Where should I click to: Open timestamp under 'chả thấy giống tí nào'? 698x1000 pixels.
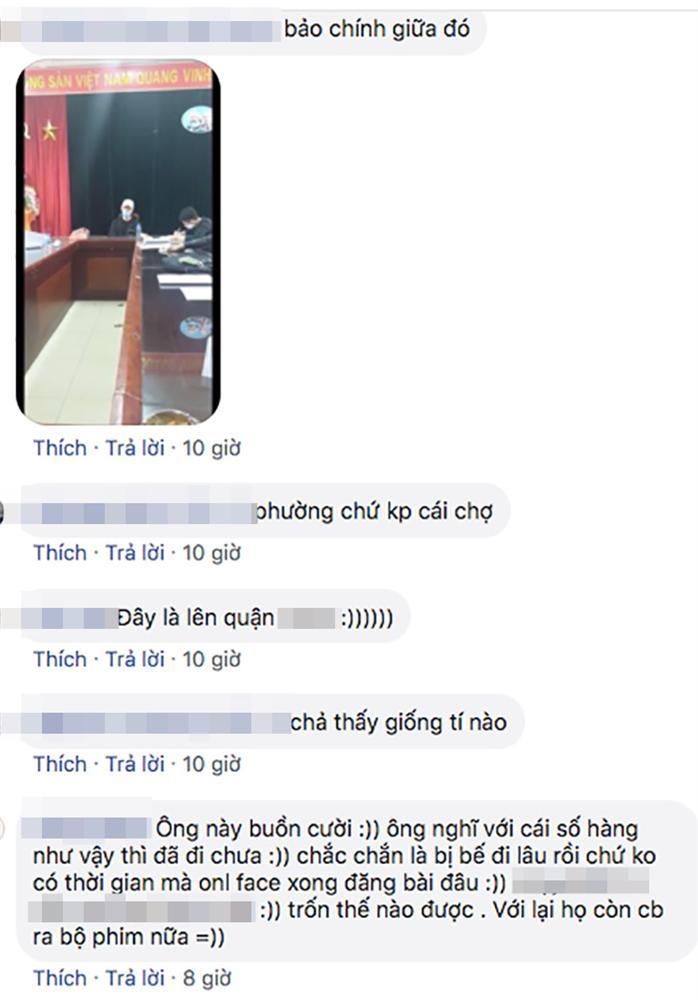(x=212, y=763)
